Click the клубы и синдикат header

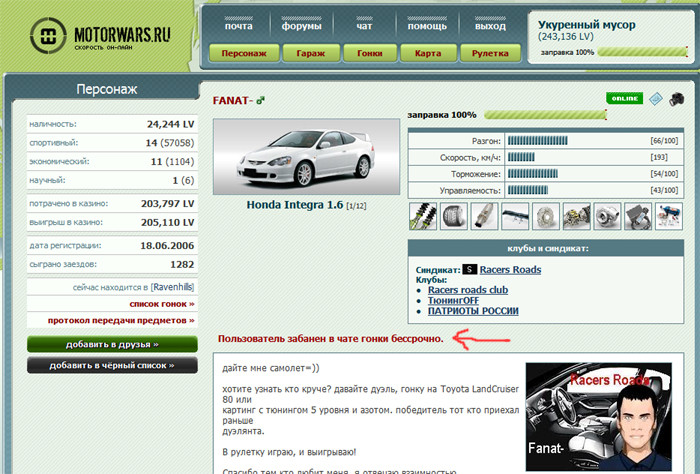(x=546, y=248)
